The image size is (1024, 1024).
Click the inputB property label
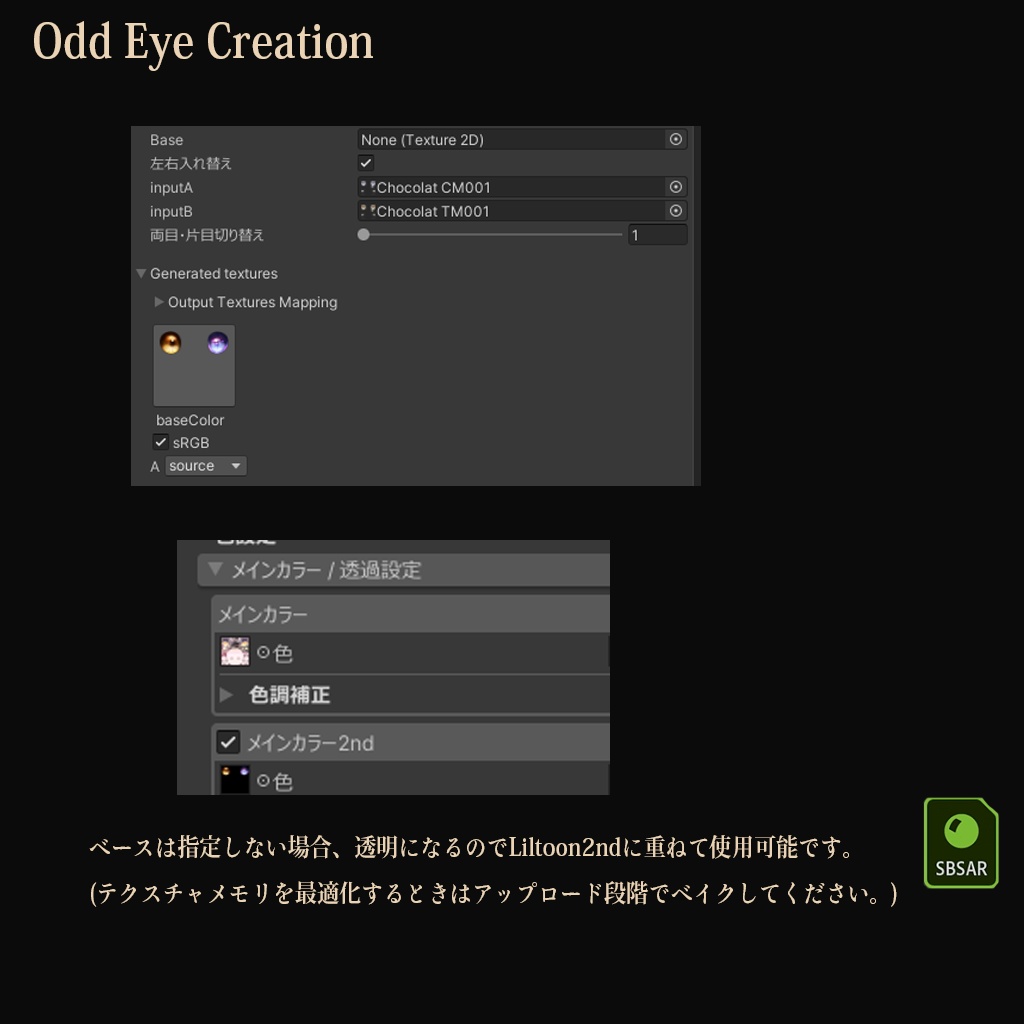[x=171, y=212]
